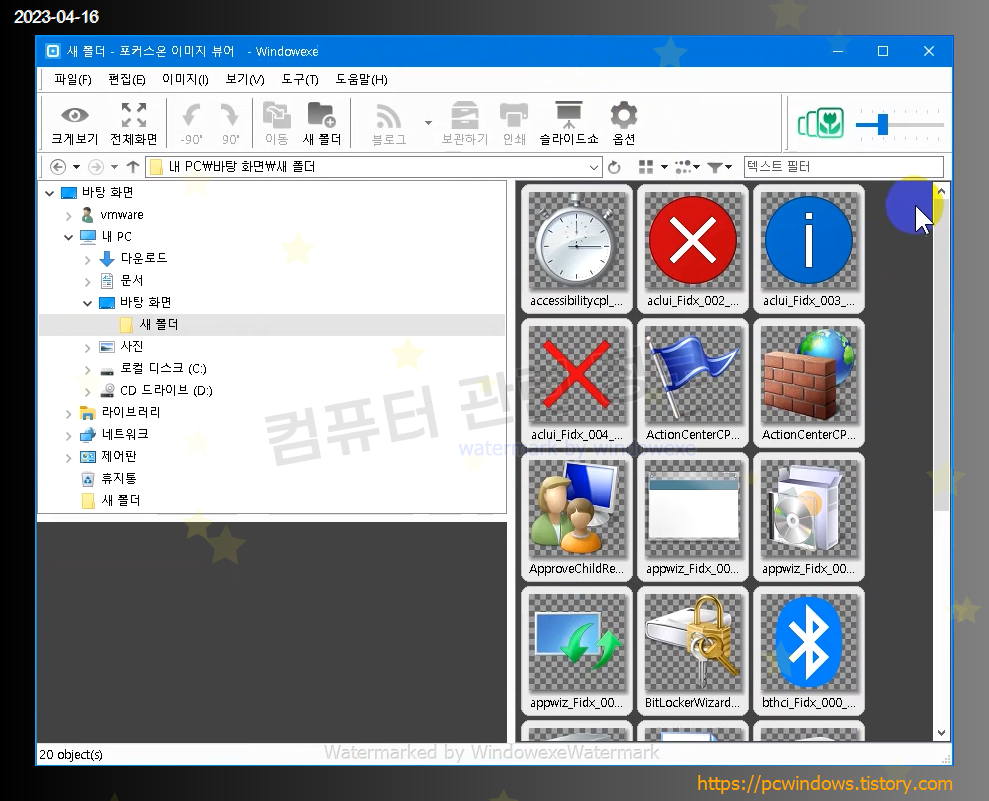Create a 새 폴더 from the toolbar
Screen dimensions: 989x801
click(322, 124)
